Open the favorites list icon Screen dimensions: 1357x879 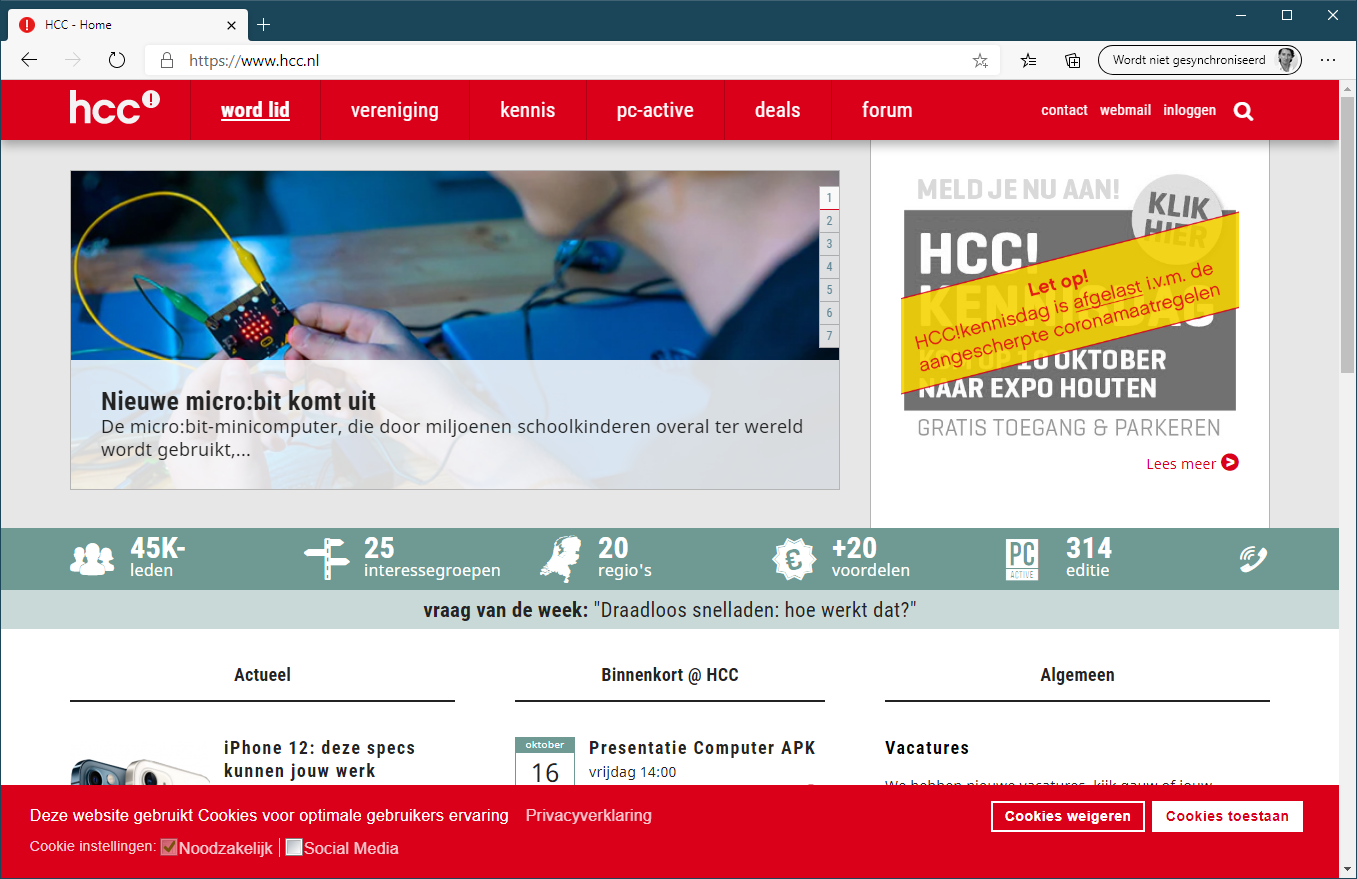point(1028,61)
